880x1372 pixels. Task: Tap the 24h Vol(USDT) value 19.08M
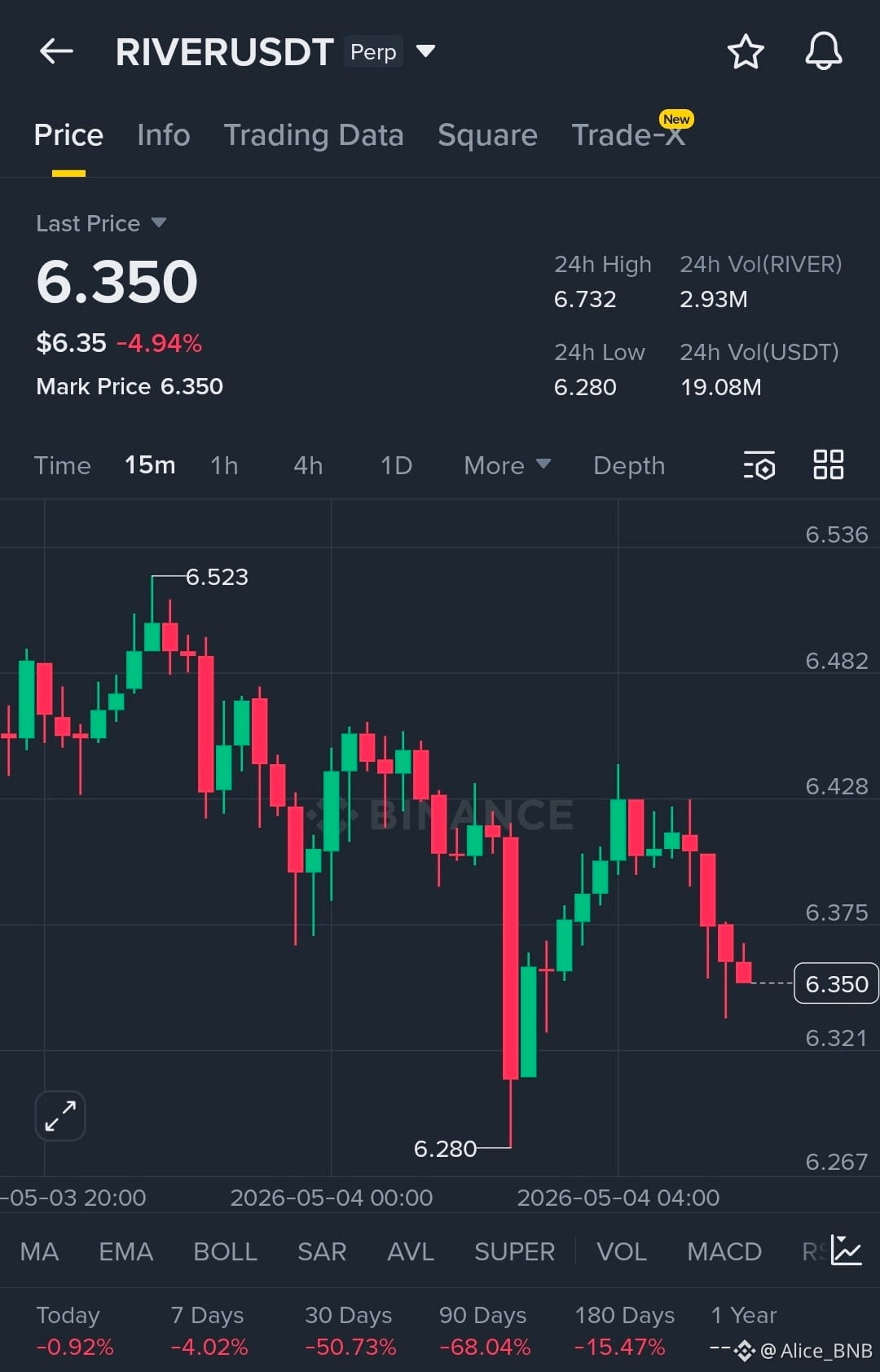[x=721, y=387]
